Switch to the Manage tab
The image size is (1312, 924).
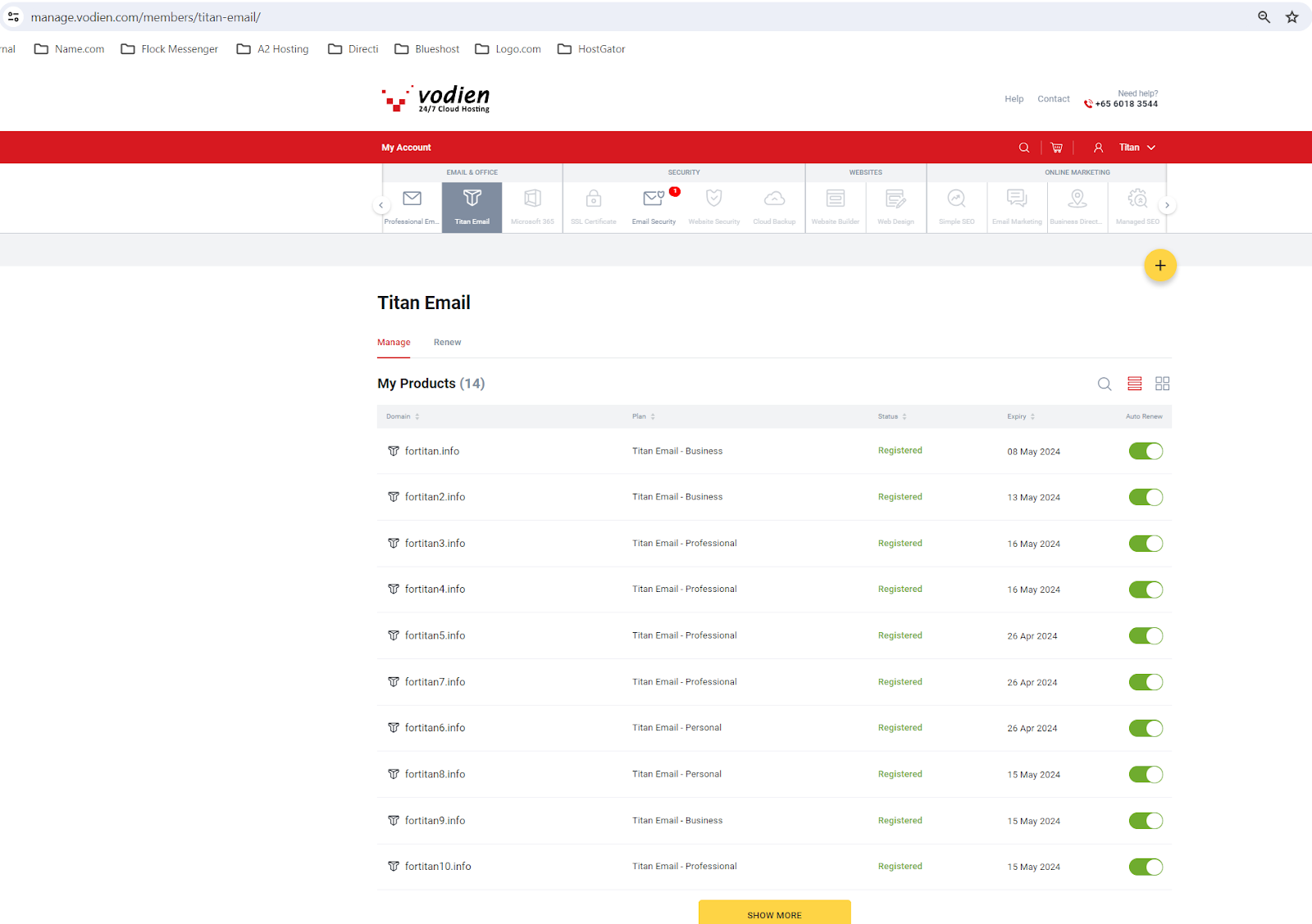394,343
